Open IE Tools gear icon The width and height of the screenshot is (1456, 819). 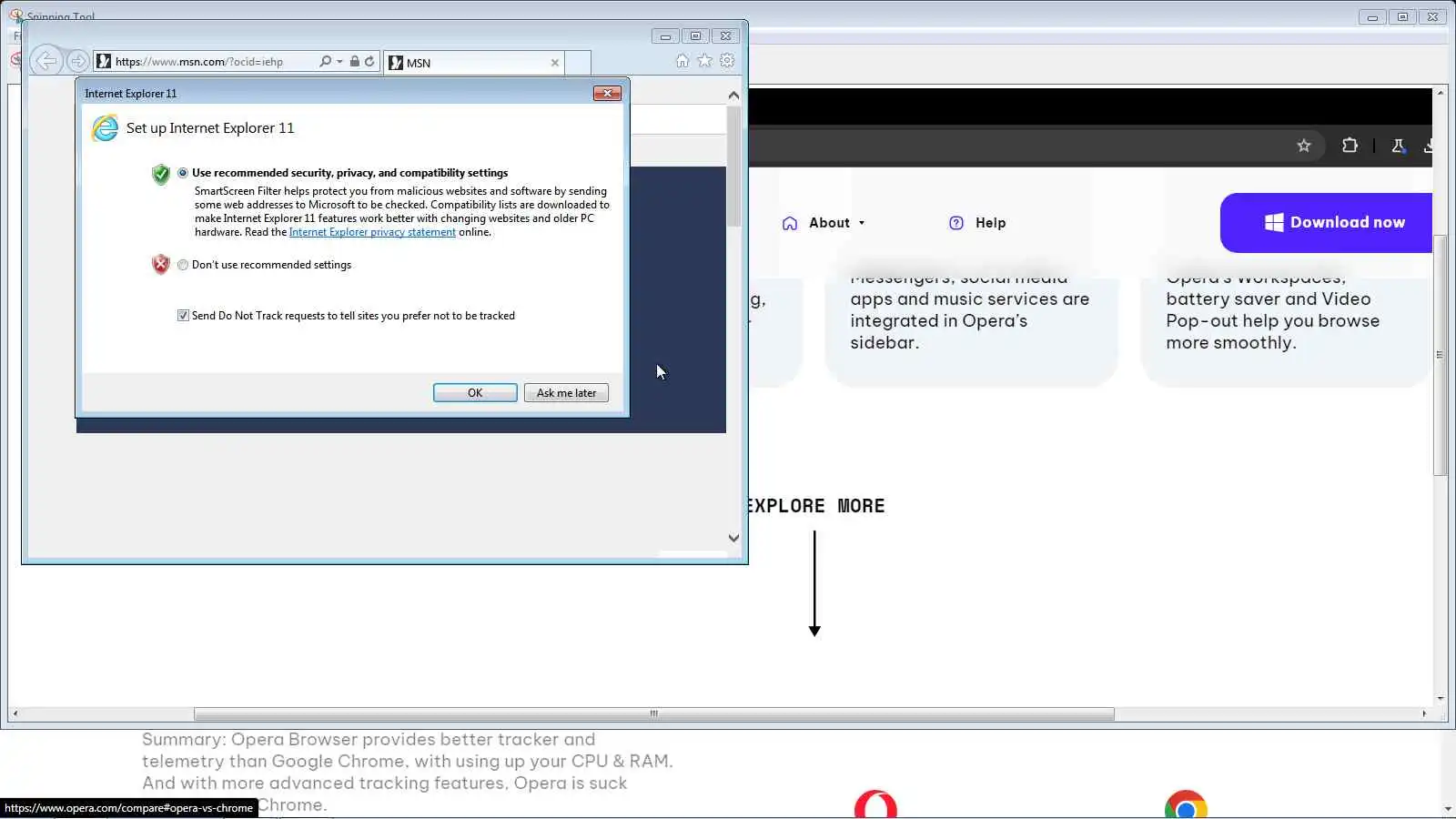click(727, 60)
